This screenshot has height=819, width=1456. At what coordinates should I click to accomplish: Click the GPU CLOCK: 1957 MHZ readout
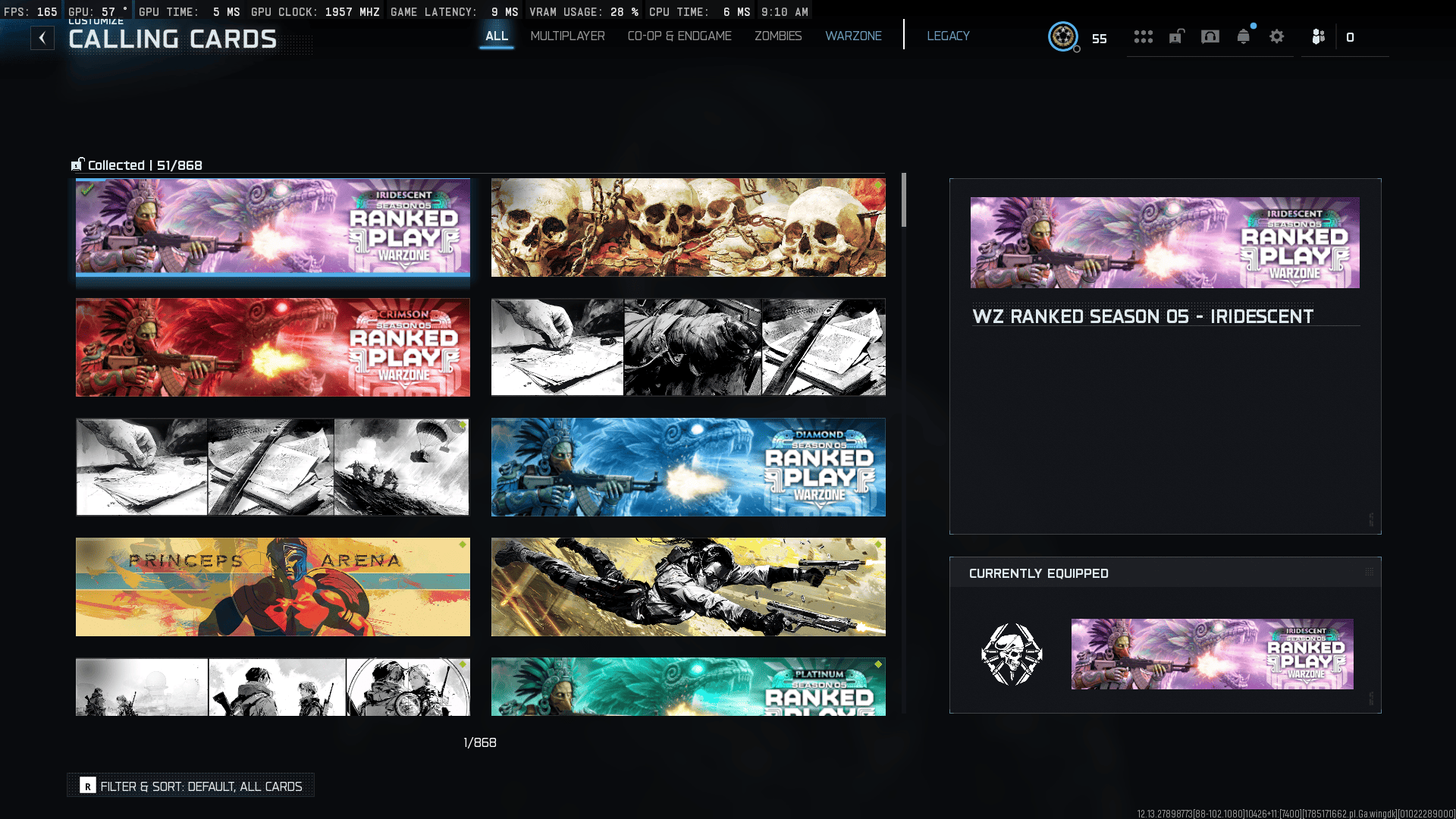[315, 12]
